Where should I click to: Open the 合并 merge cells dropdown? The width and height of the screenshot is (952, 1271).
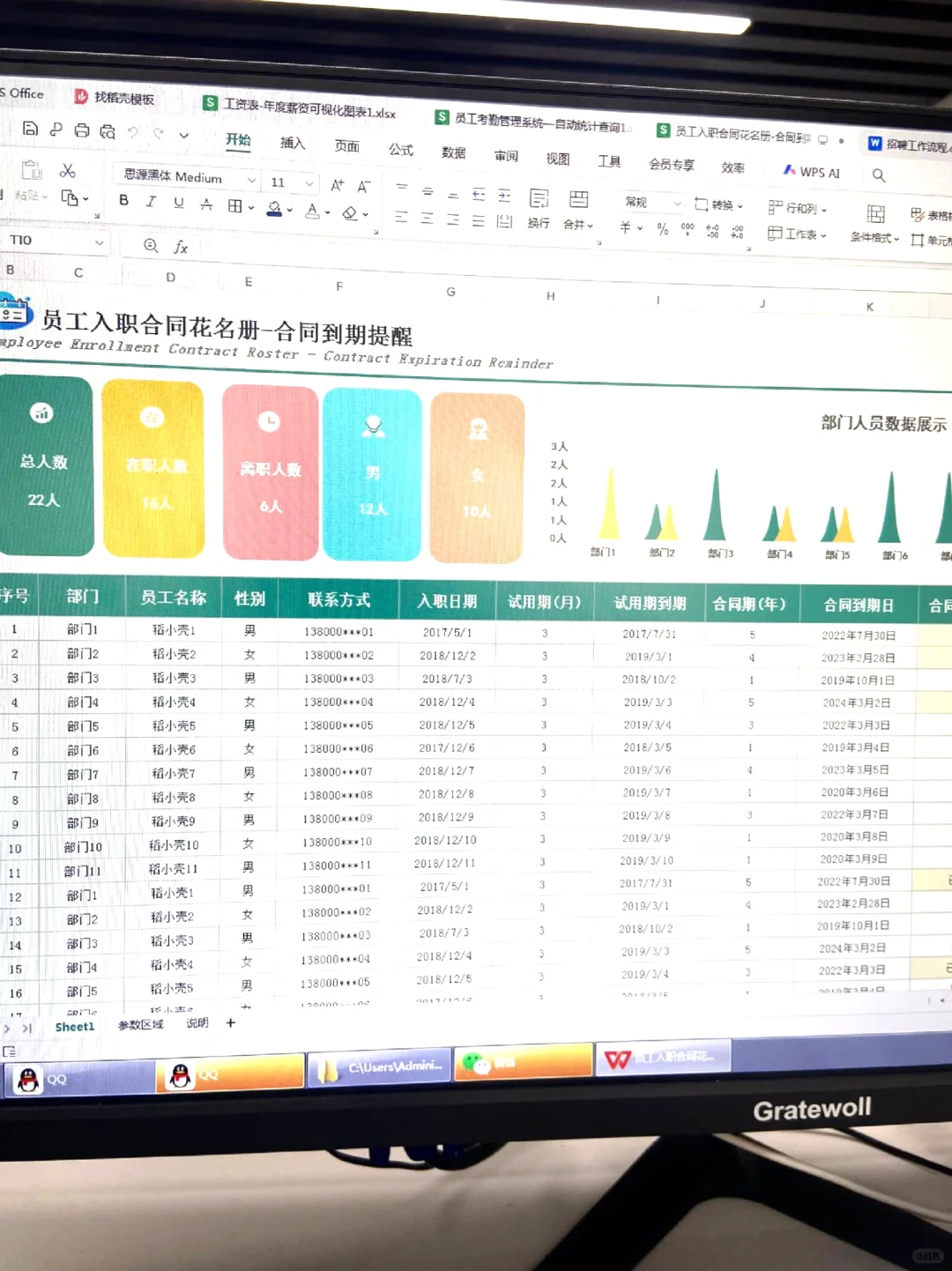(576, 224)
